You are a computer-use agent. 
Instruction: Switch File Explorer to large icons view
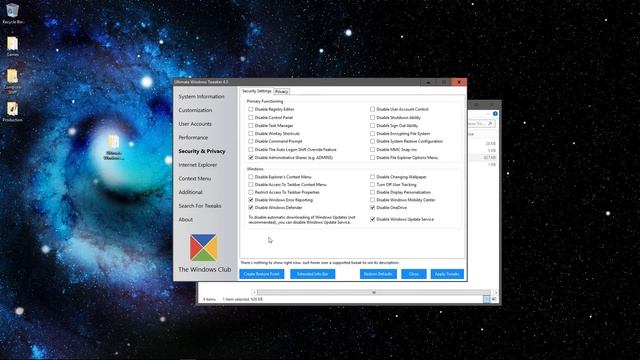click(x=494, y=299)
